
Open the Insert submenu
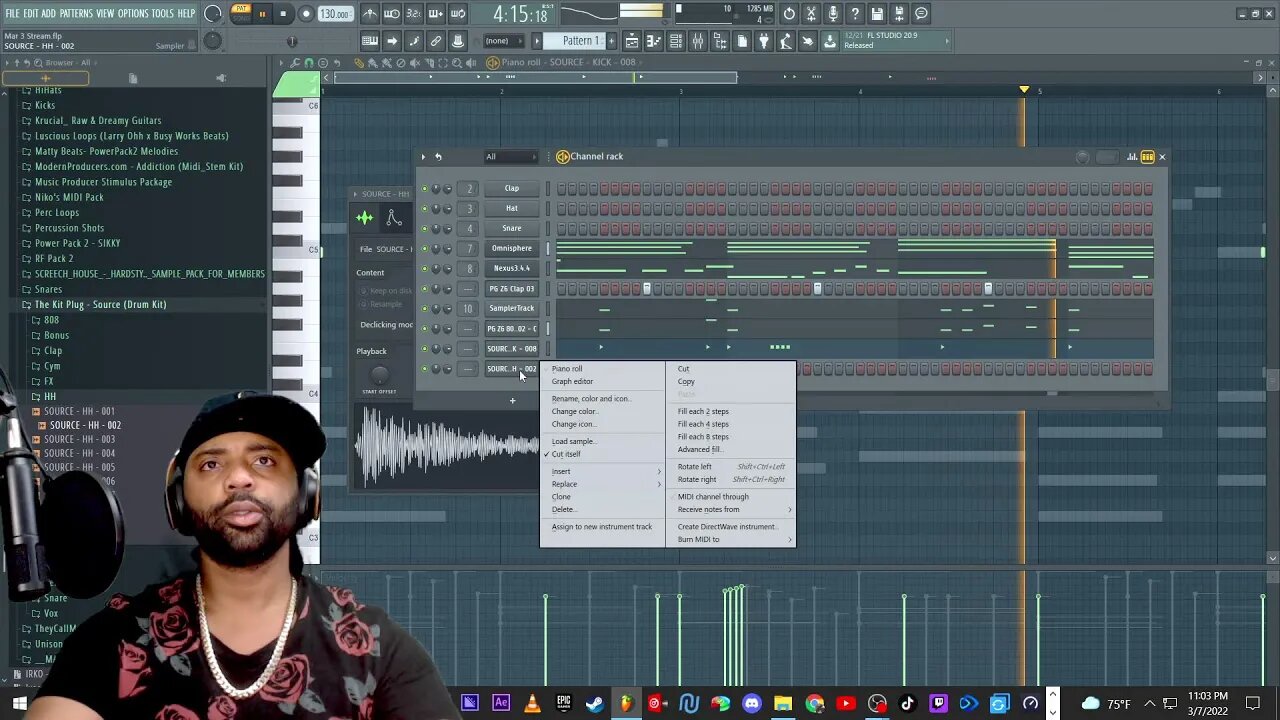[603, 471]
